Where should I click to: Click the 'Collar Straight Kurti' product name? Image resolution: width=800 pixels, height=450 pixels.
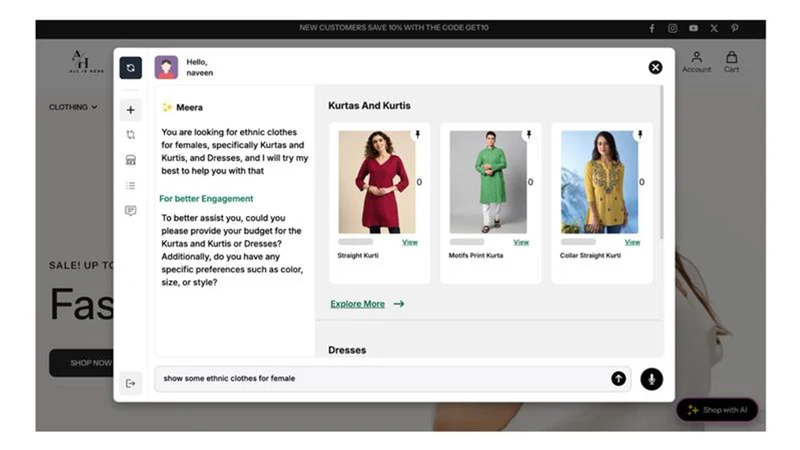tap(590, 256)
